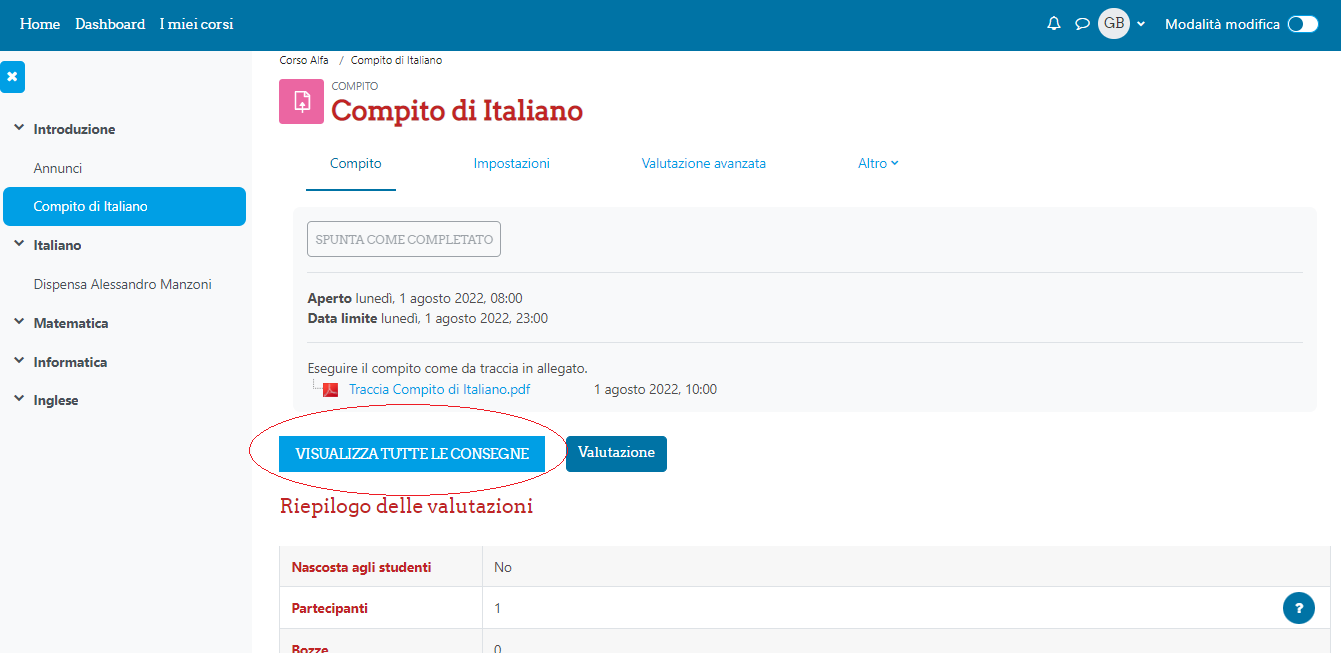The image size is (1341, 653).
Task: Switch to the Impostazioni tab
Action: tap(511, 163)
